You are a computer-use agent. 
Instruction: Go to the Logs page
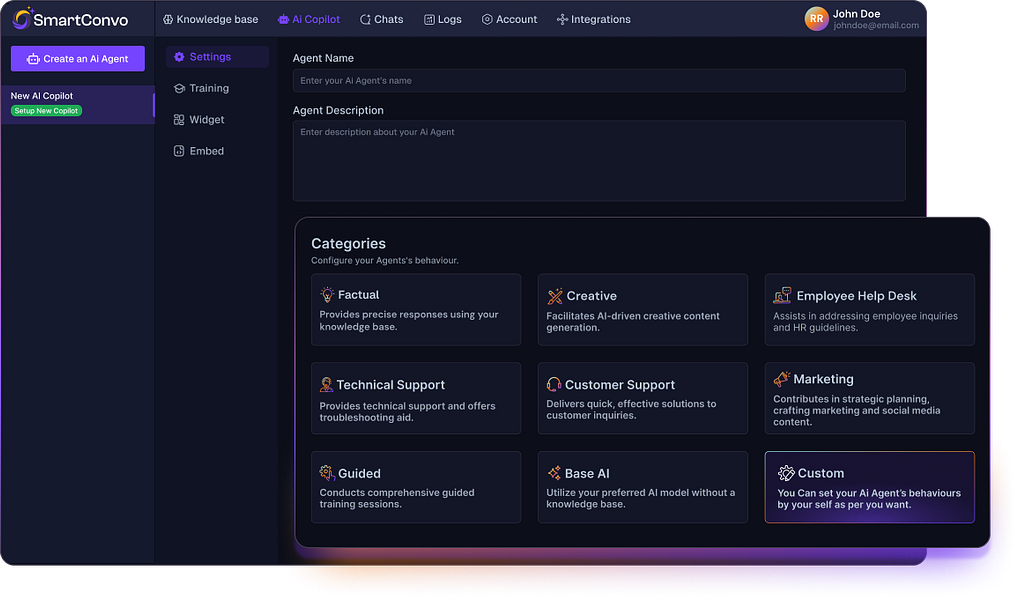click(x=443, y=20)
